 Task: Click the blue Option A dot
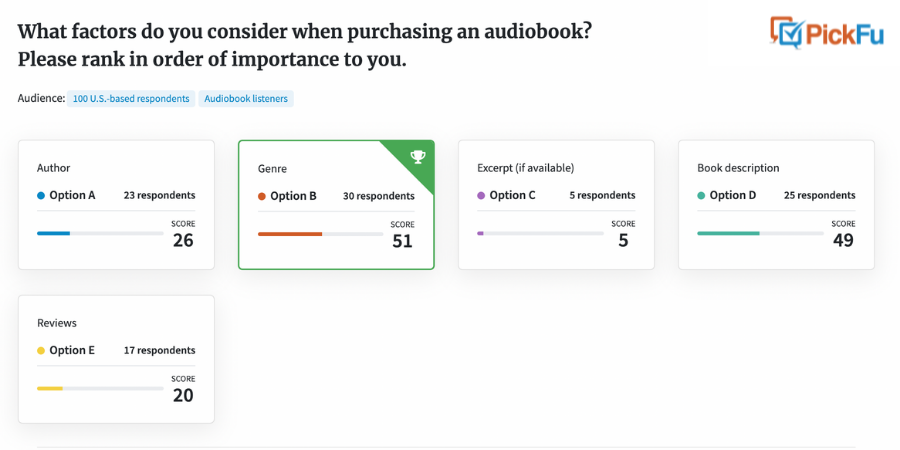(x=41, y=196)
